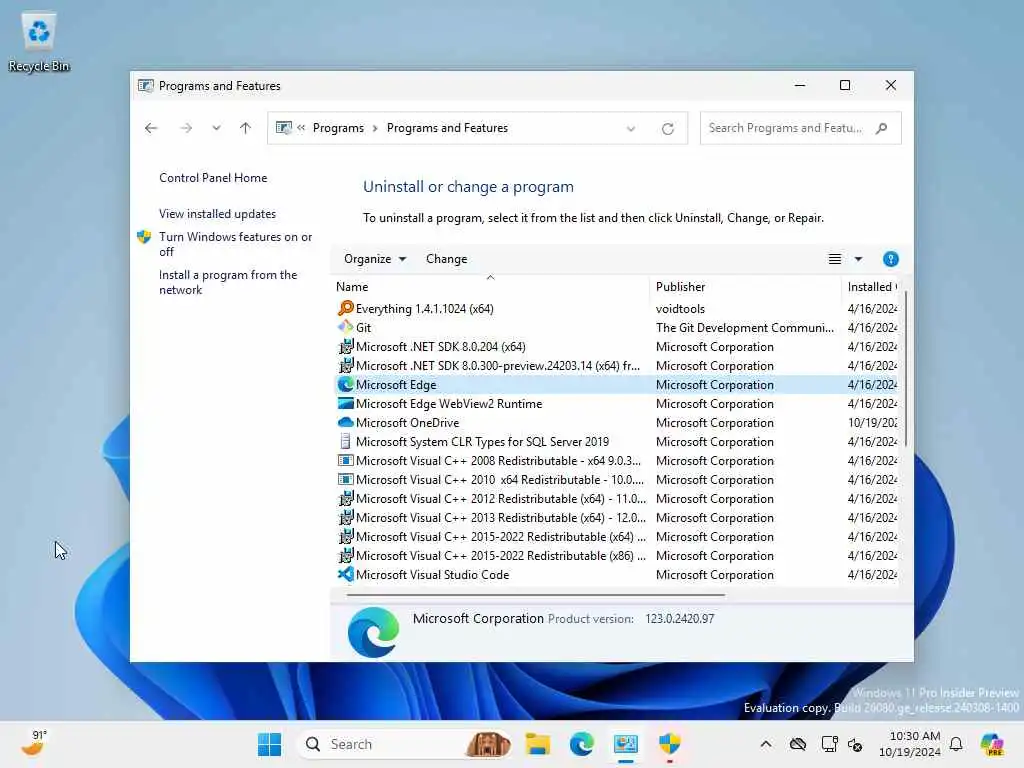Click the vertical scrollbar of program list

[905, 369]
